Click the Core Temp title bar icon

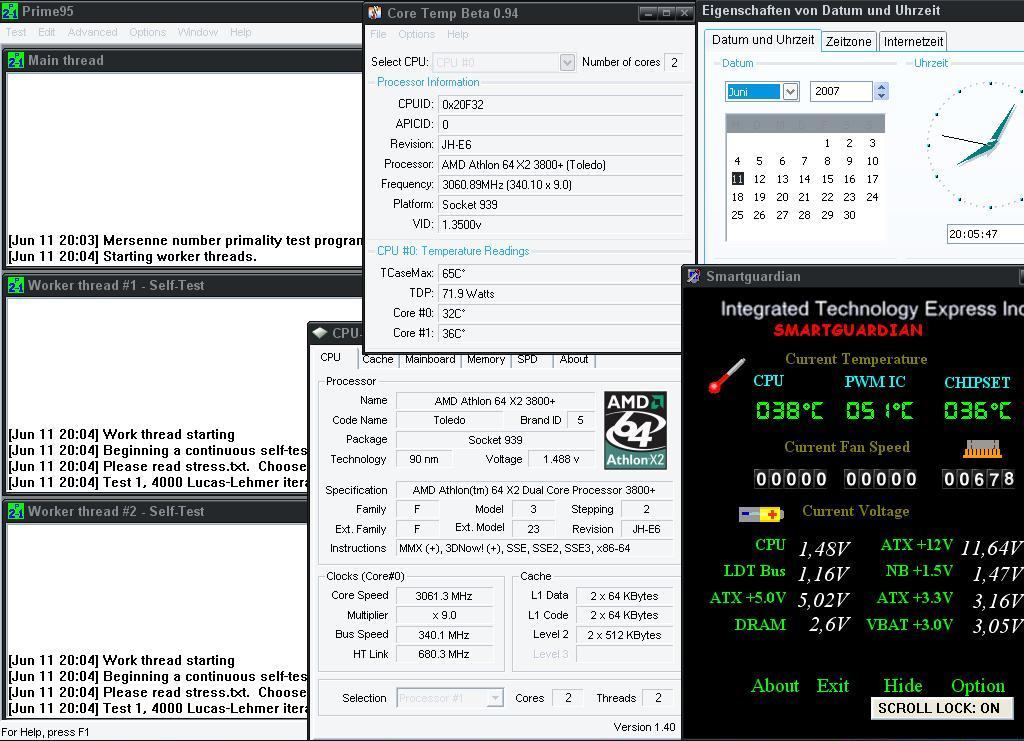(x=375, y=13)
